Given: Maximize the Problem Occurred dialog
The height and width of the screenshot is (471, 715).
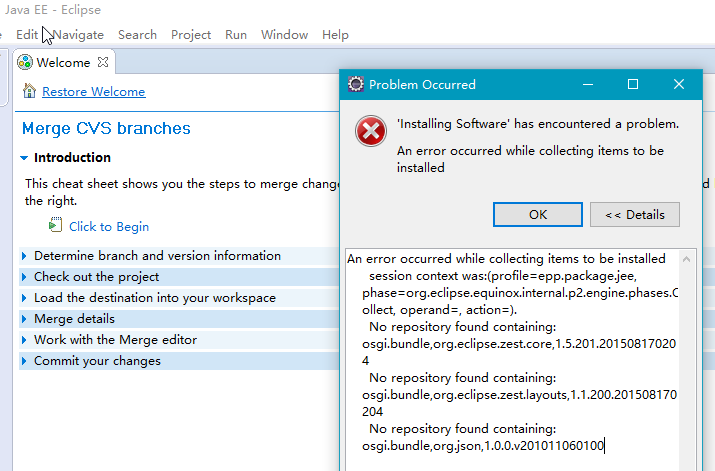Looking at the screenshot, I should [633, 84].
